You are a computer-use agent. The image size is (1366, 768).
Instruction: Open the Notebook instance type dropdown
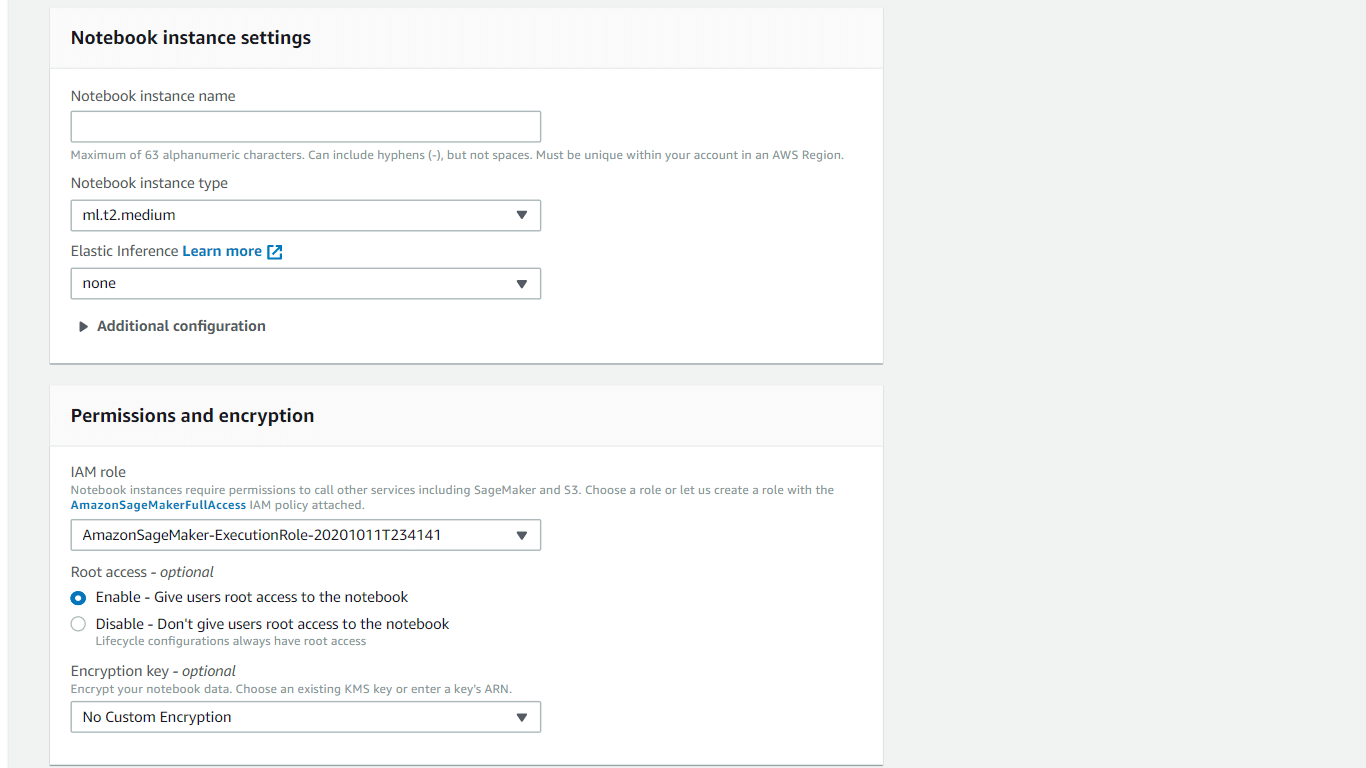coord(305,215)
